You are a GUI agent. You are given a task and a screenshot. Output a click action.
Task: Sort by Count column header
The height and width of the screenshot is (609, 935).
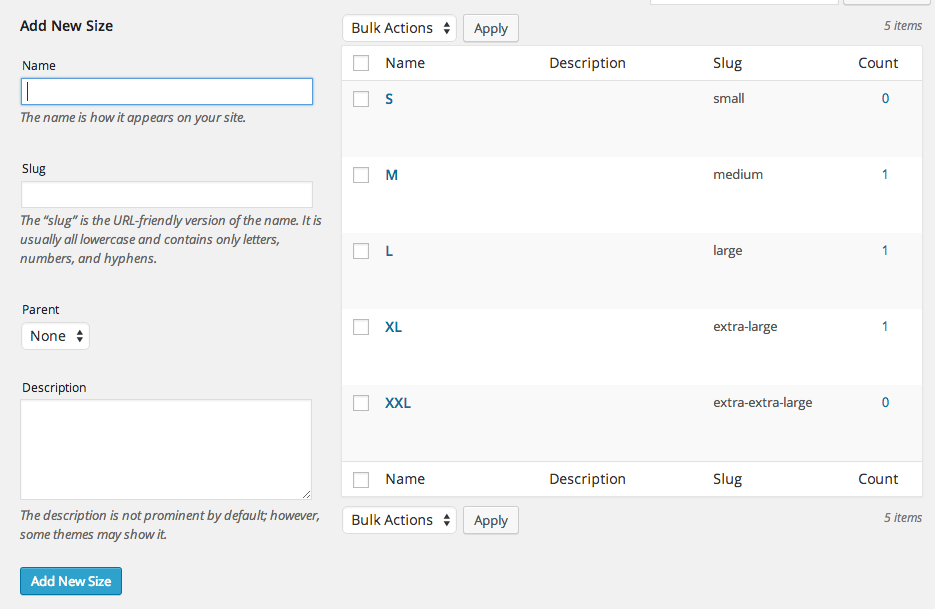(x=878, y=63)
